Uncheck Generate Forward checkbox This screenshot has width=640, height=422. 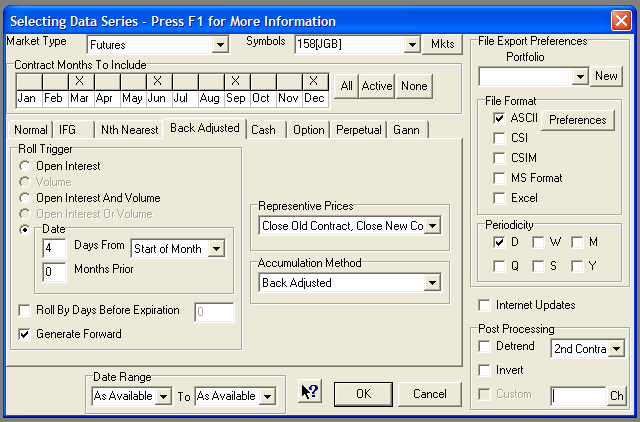[24, 334]
